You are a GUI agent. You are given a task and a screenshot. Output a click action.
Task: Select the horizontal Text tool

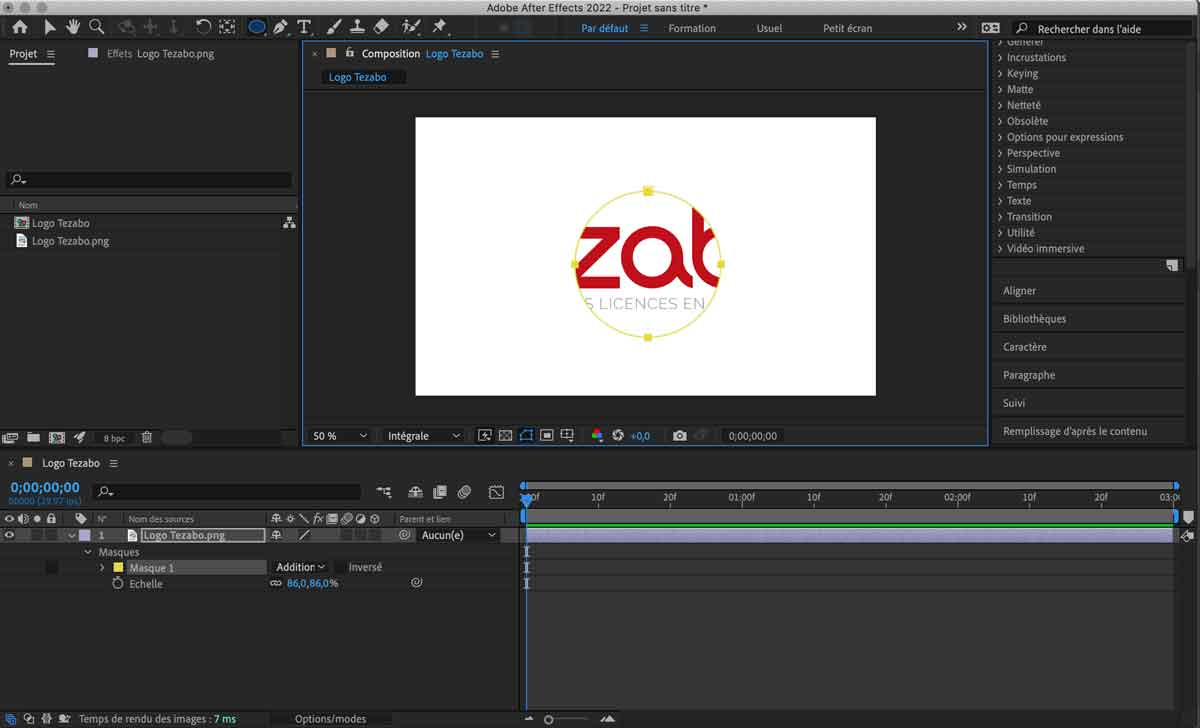[x=304, y=27]
